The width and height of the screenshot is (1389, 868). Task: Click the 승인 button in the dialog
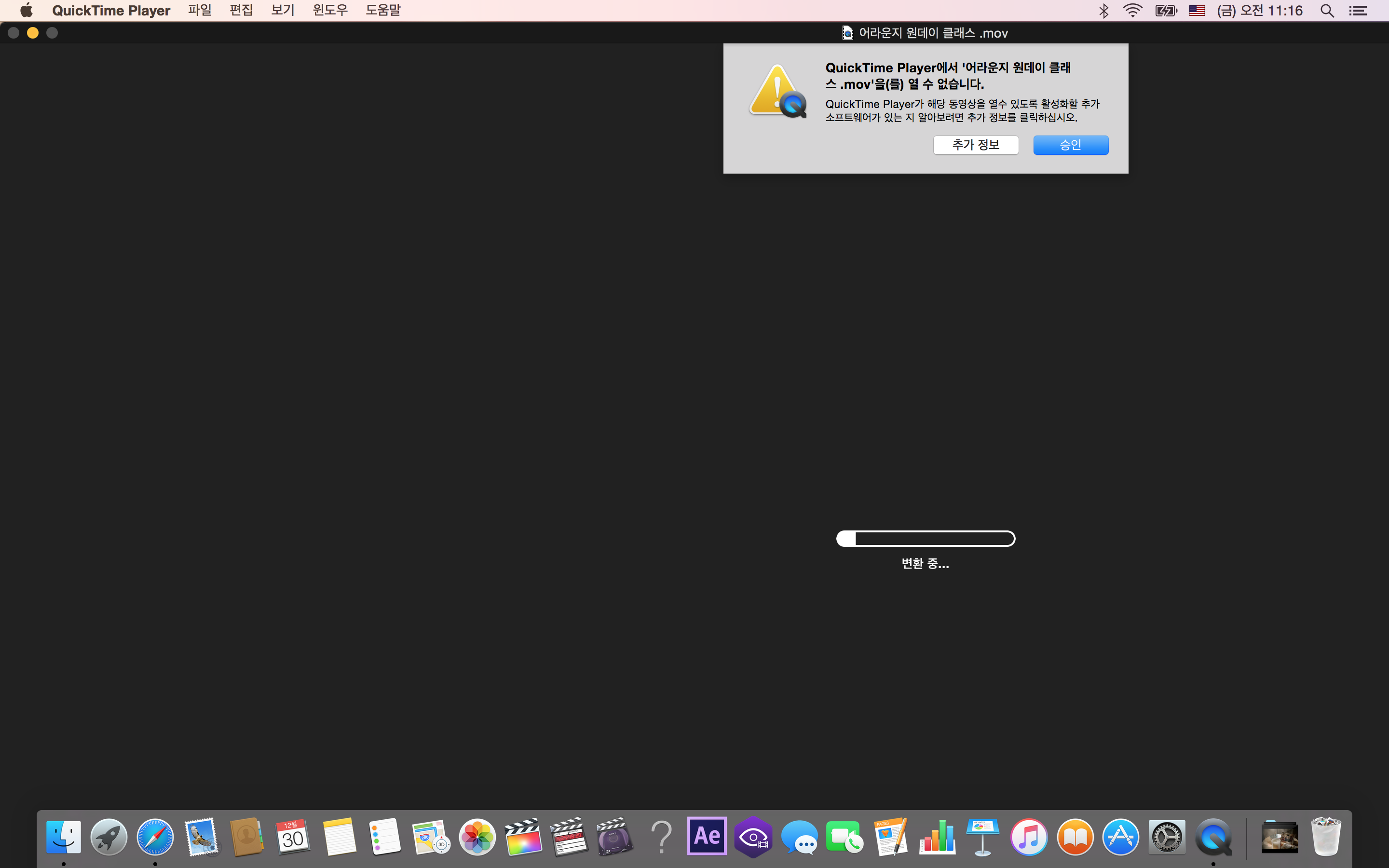click(x=1071, y=145)
